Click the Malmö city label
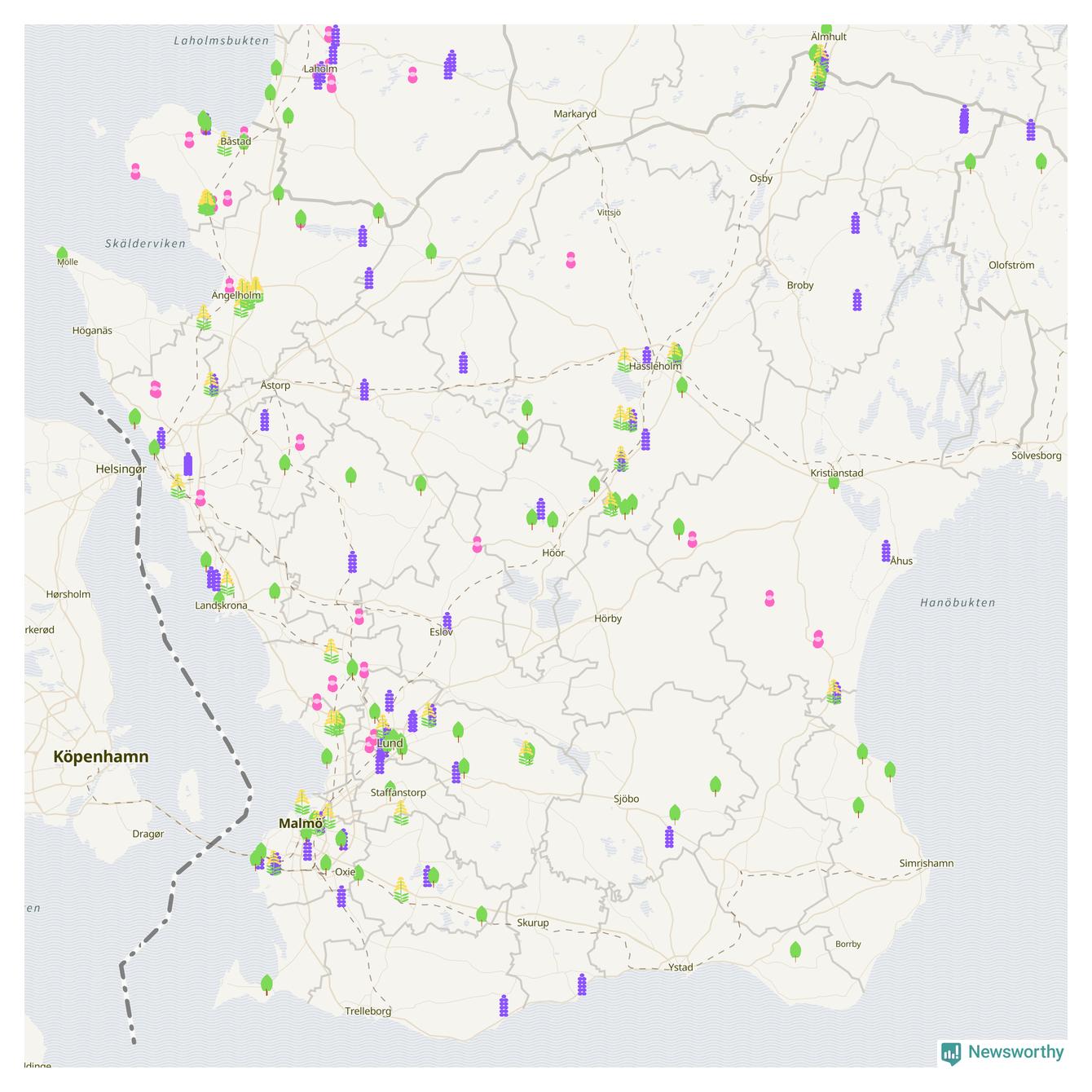This screenshot has width=1092, height=1092. tap(301, 823)
